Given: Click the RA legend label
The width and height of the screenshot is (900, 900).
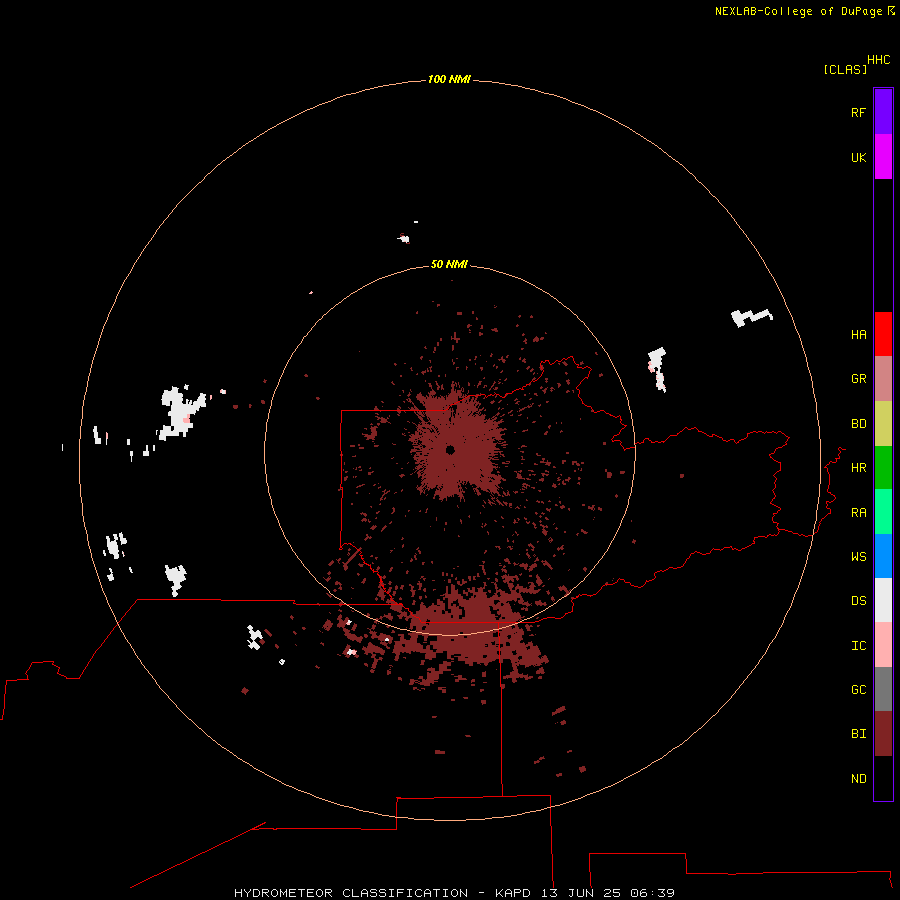Looking at the screenshot, I should click(858, 512).
